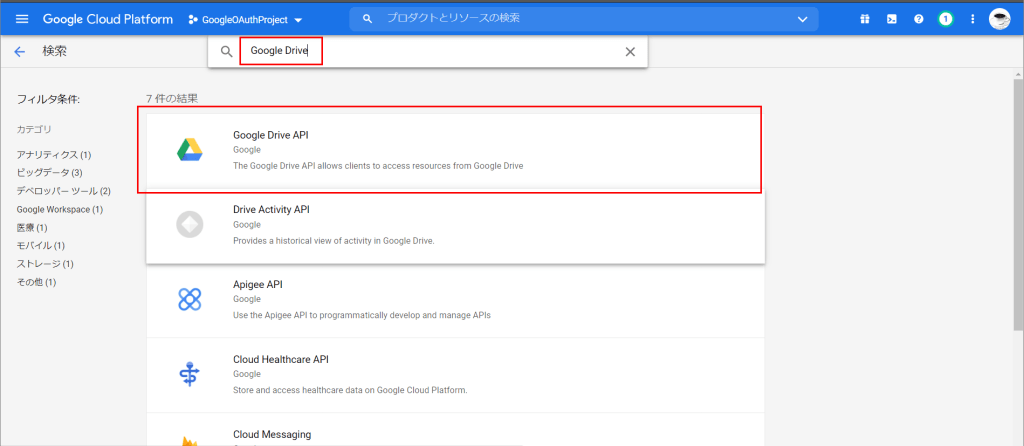This screenshot has height=446, width=1024.
Task: Open the three-dot settings menu
Action: click(x=973, y=20)
